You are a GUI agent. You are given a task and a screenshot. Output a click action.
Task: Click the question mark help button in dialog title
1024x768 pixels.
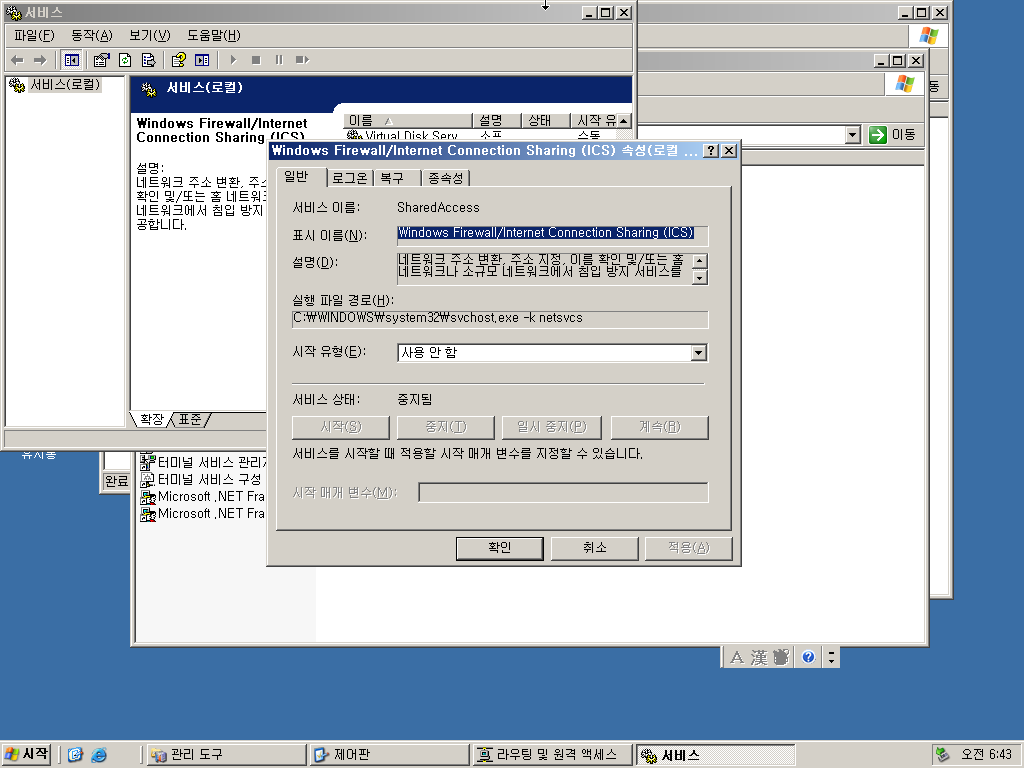click(711, 151)
